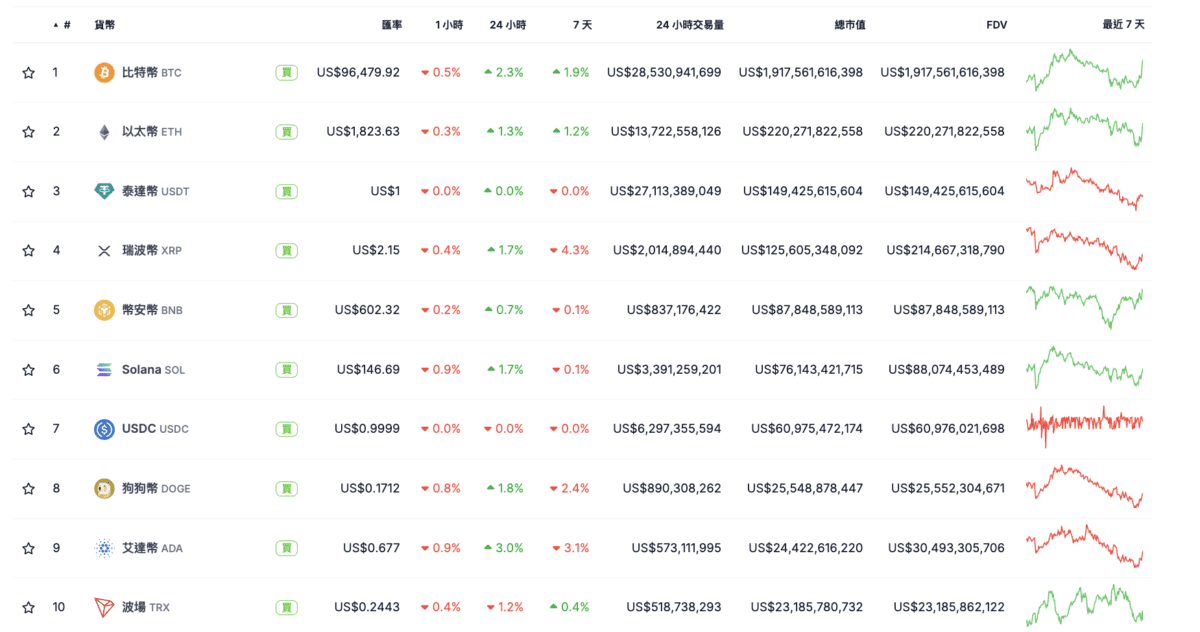The height and width of the screenshot is (632, 1200).
Task: Open the Ethereum ETH coin logo
Action: coord(104,132)
